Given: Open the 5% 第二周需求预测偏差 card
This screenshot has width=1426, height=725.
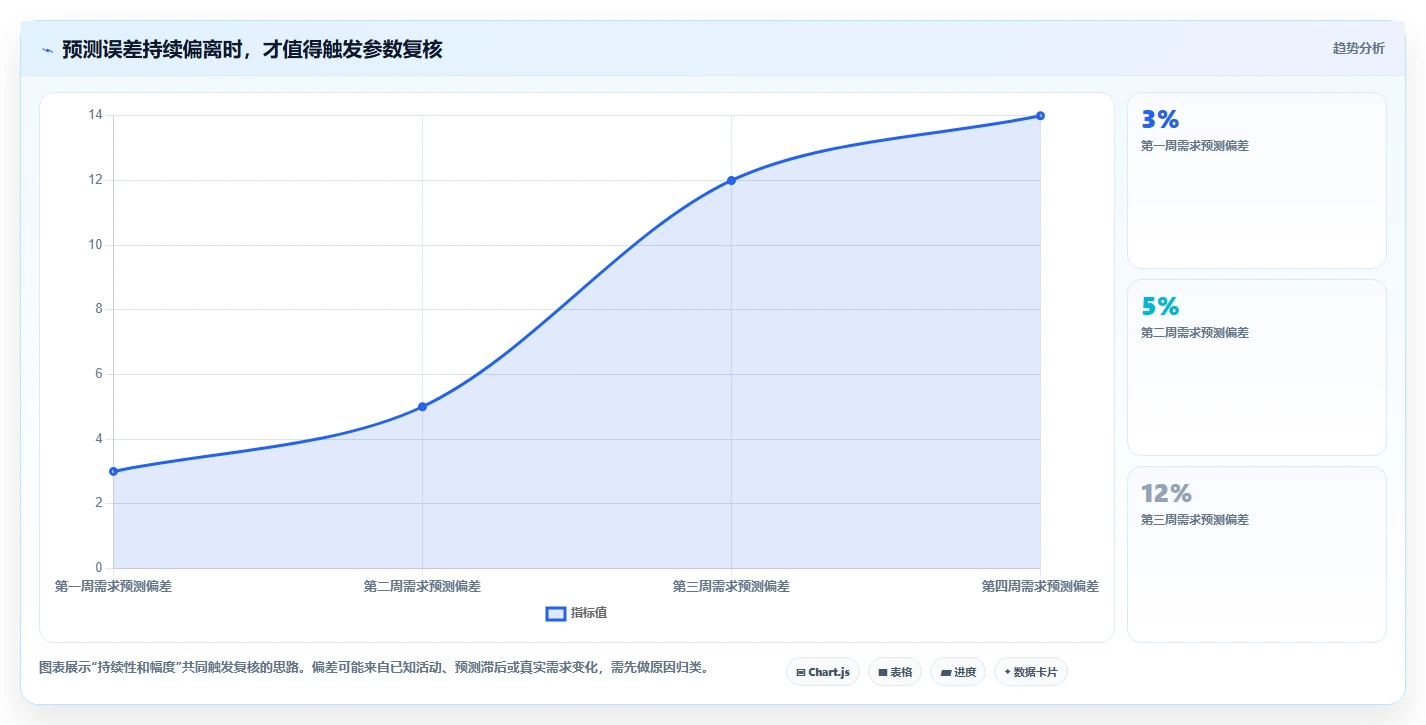Looking at the screenshot, I should tap(1256, 367).
